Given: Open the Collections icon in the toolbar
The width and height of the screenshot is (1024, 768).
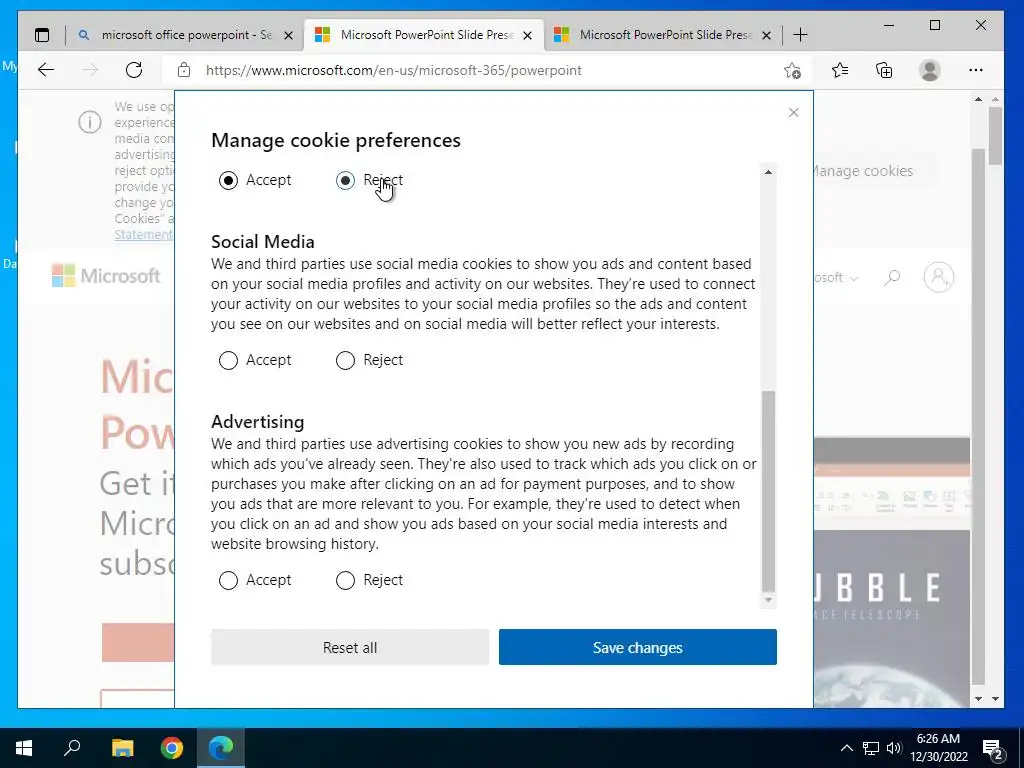Looking at the screenshot, I should point(884,70).
